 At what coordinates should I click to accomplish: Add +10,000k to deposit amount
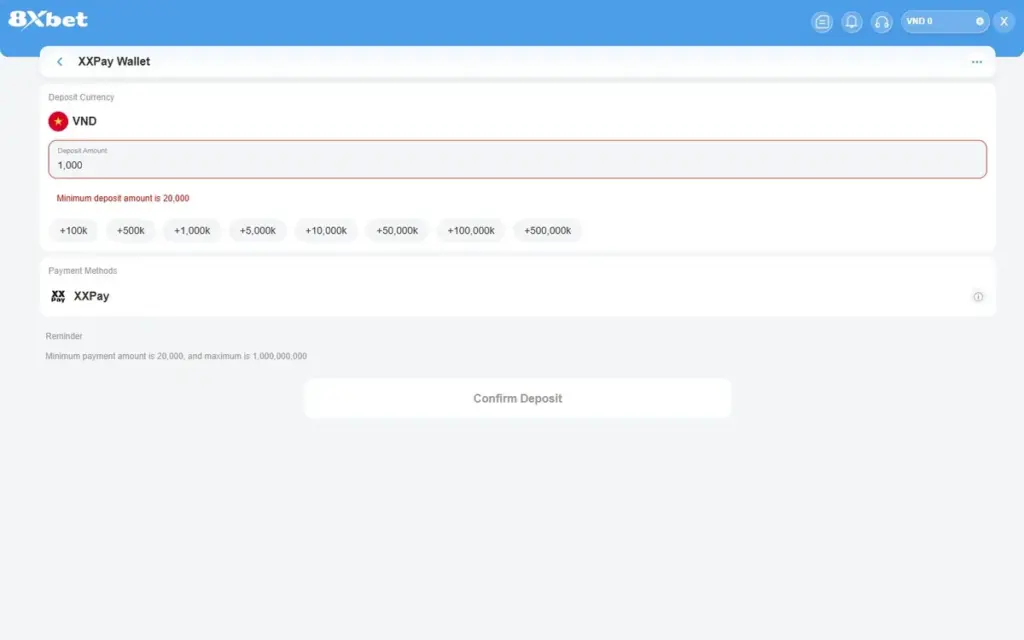[326, 231]
